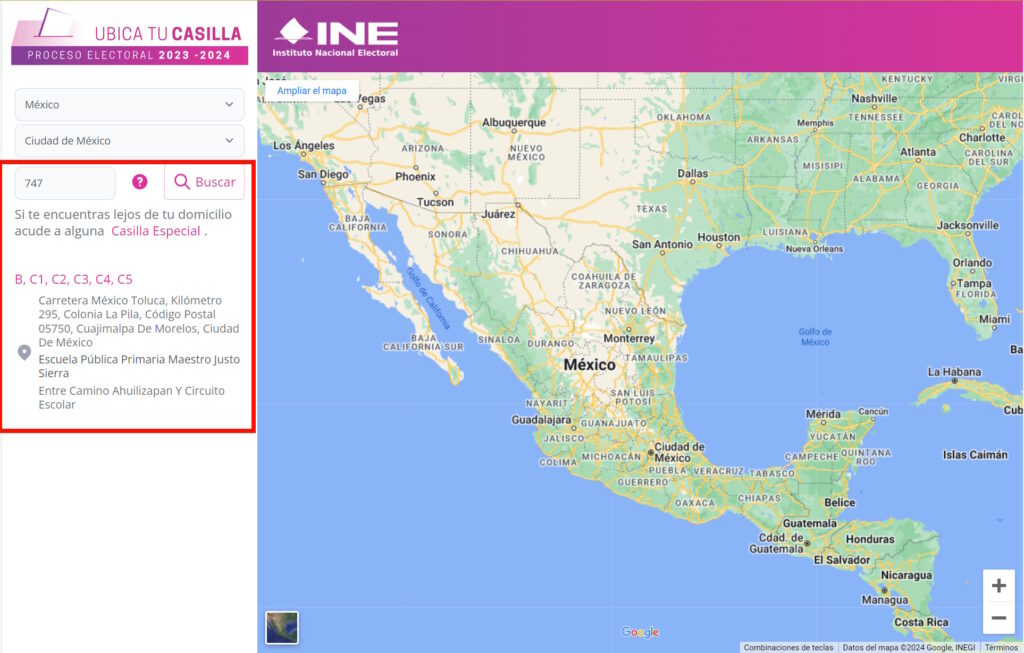Click the Buscar button

pyautogui.click(x=204, y=181)
